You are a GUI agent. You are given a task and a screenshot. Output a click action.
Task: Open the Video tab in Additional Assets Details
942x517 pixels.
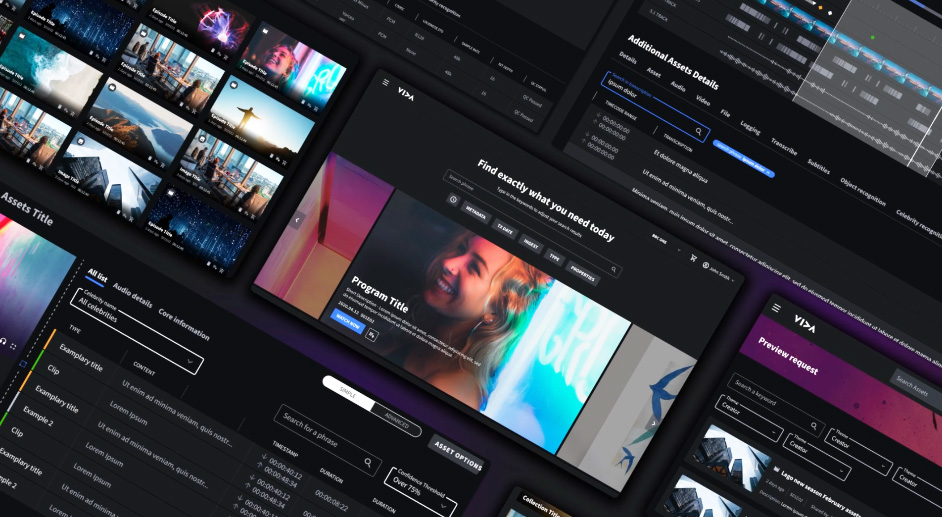click(703, 100)
